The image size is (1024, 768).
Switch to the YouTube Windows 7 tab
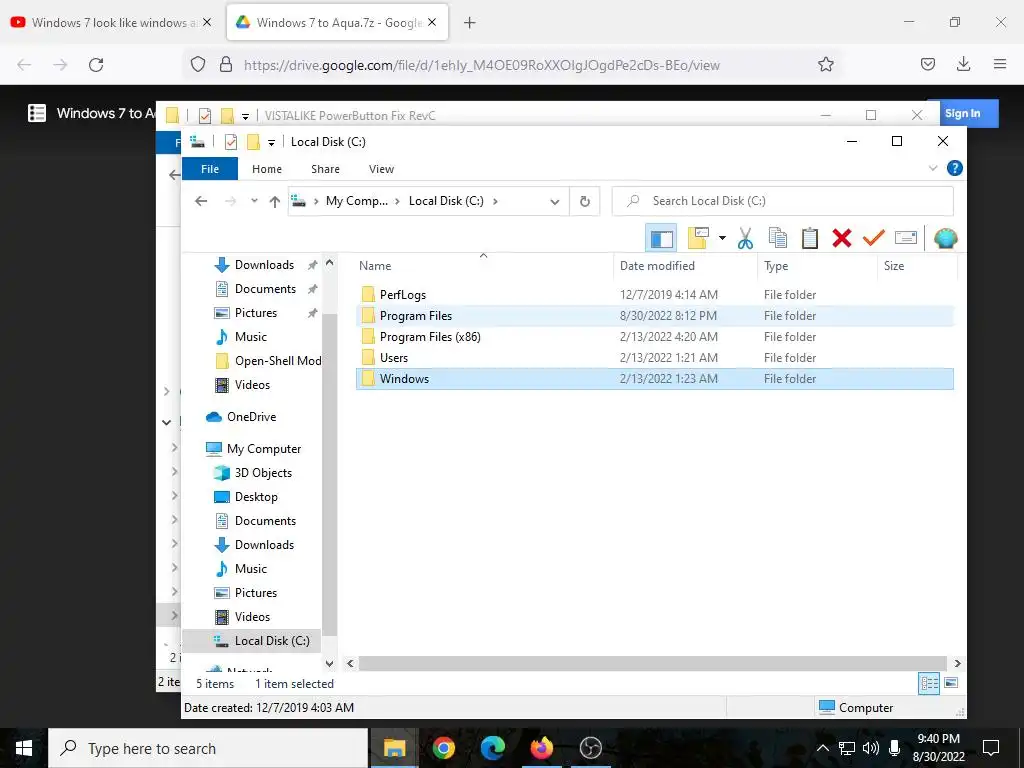tap(112, 23)
